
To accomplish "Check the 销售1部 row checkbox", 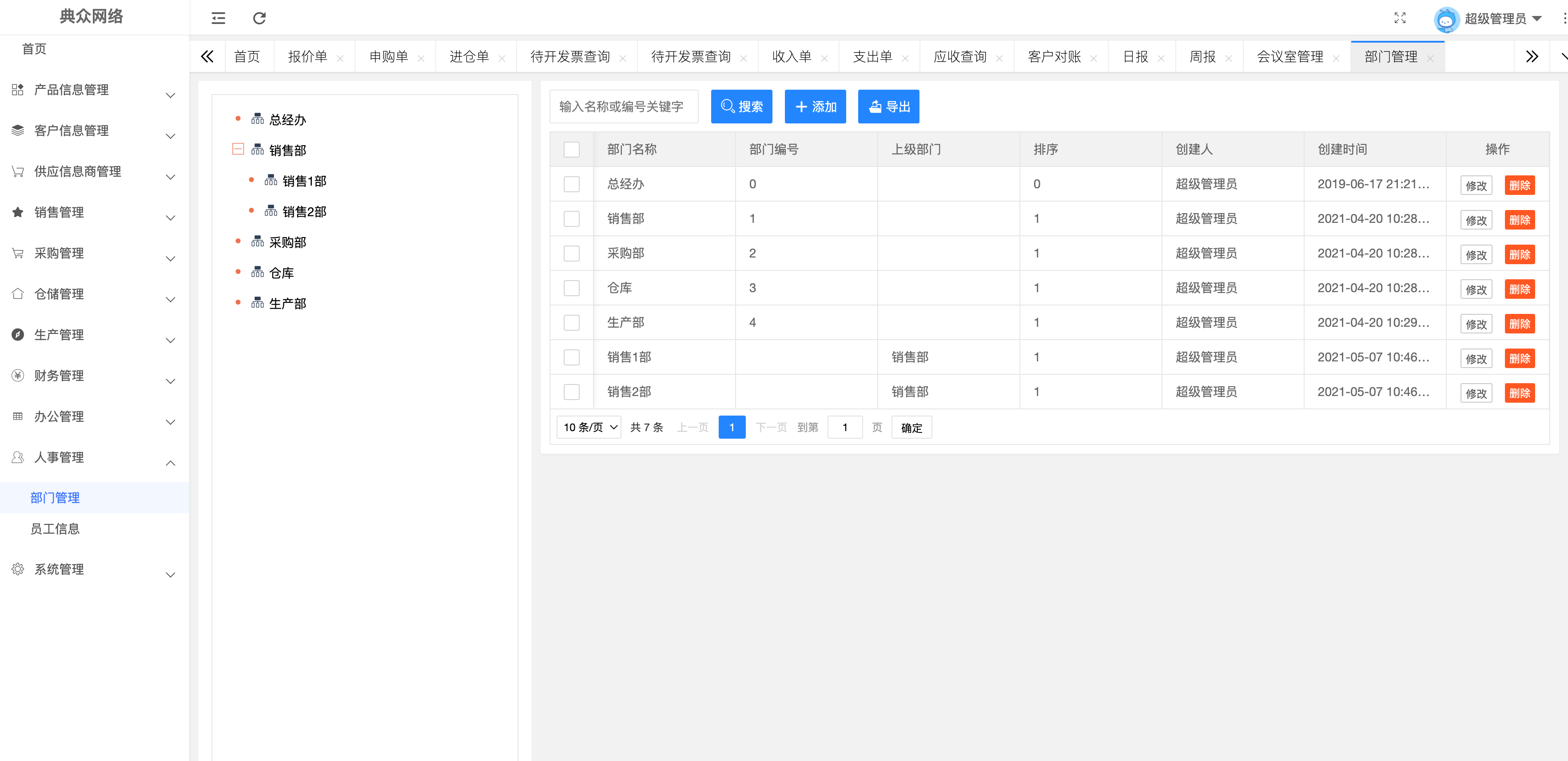I will pyautogui.click(x=572, y=358).
